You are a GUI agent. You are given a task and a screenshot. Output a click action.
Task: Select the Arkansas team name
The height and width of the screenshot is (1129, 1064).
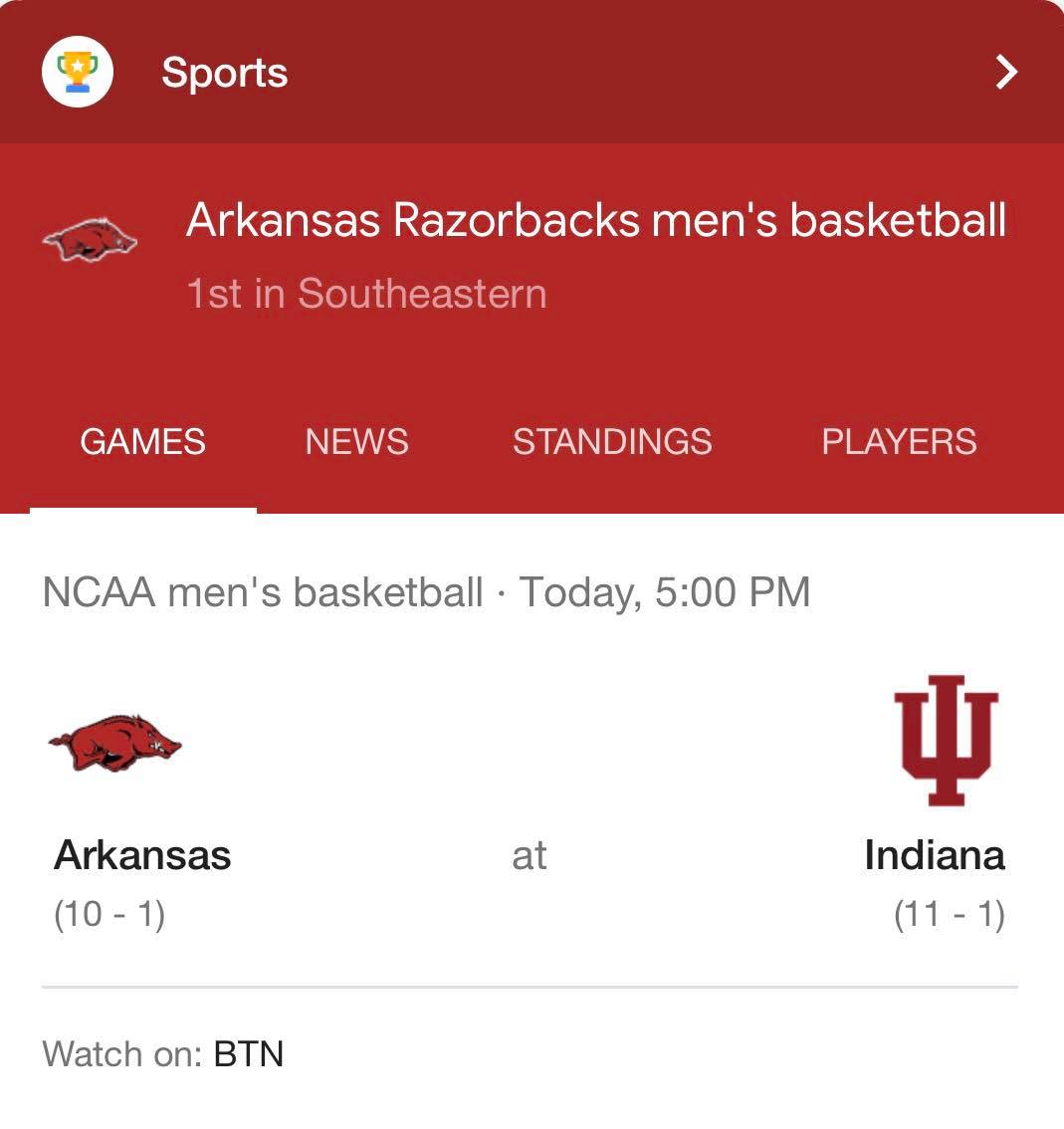tap(142, 855)
